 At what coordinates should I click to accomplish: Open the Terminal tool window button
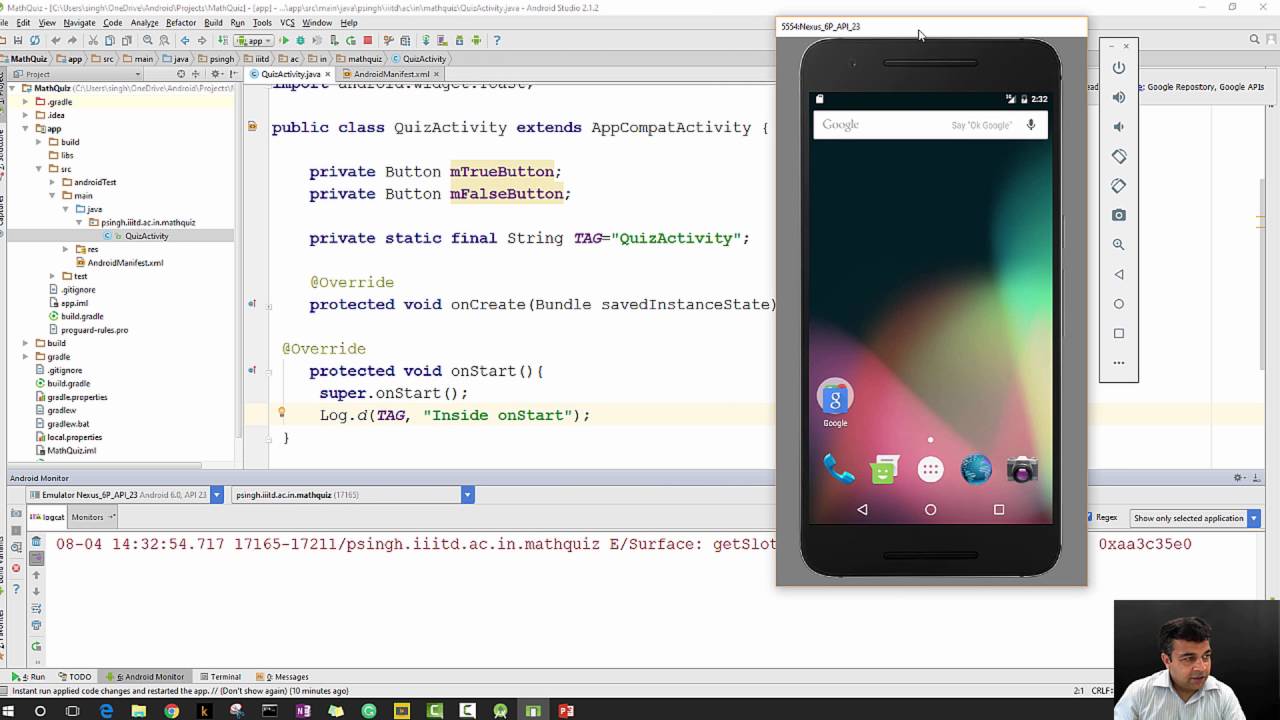coord(220,677)
